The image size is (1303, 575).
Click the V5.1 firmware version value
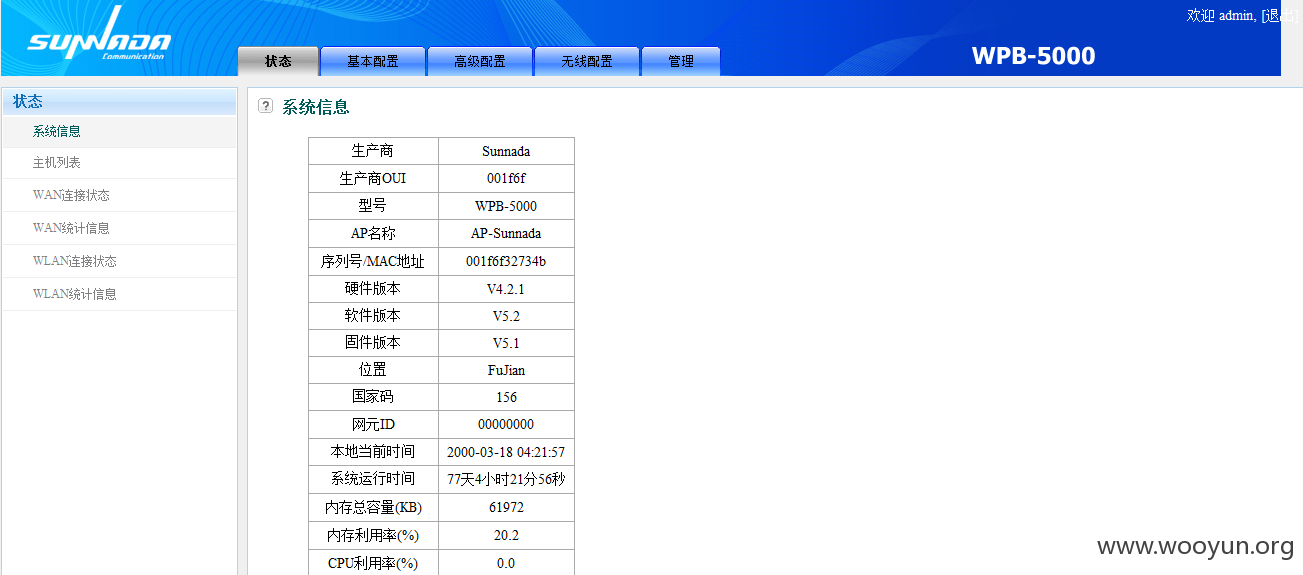point(506,343)
